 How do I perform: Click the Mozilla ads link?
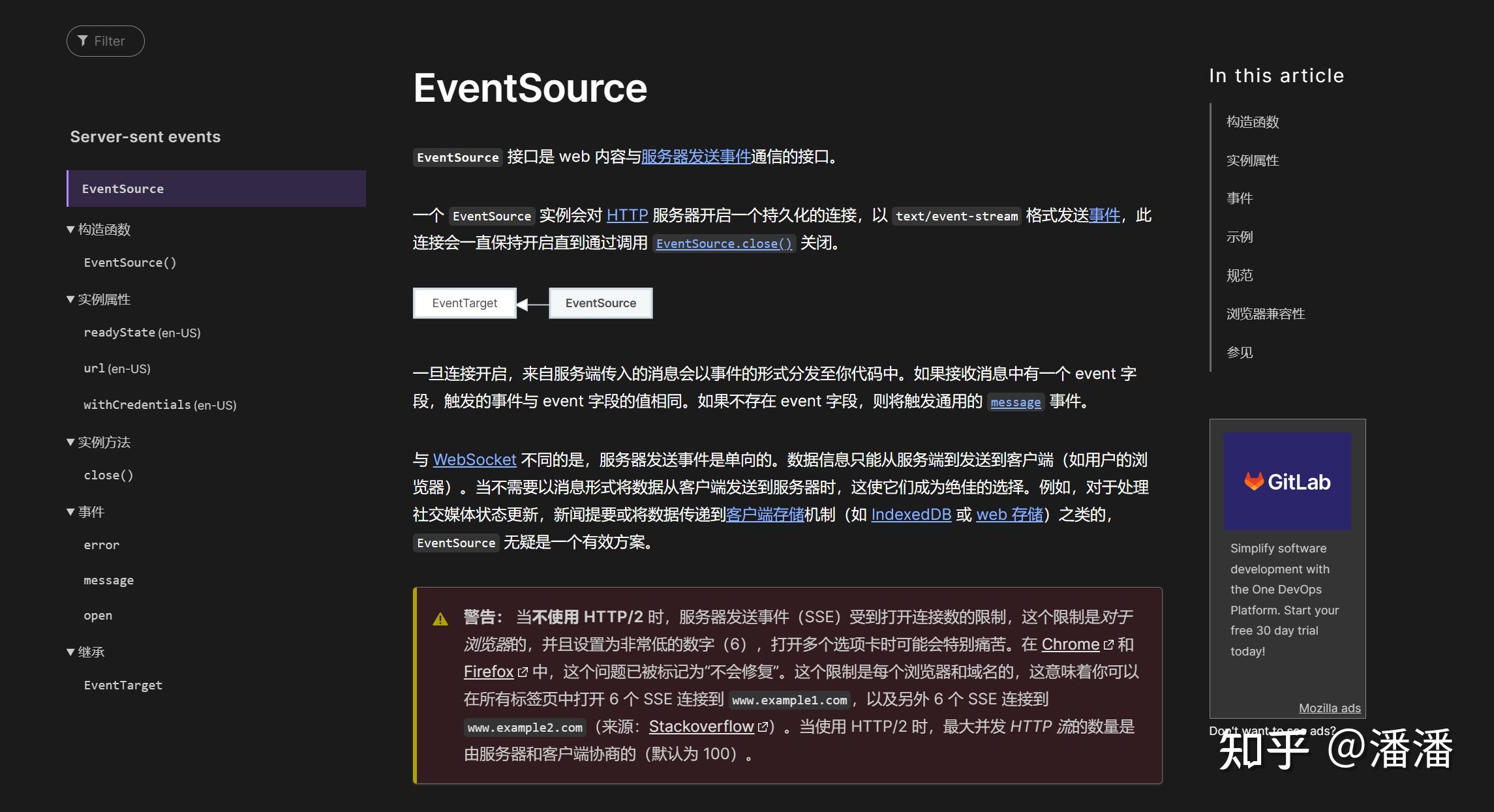point(1329,708)
